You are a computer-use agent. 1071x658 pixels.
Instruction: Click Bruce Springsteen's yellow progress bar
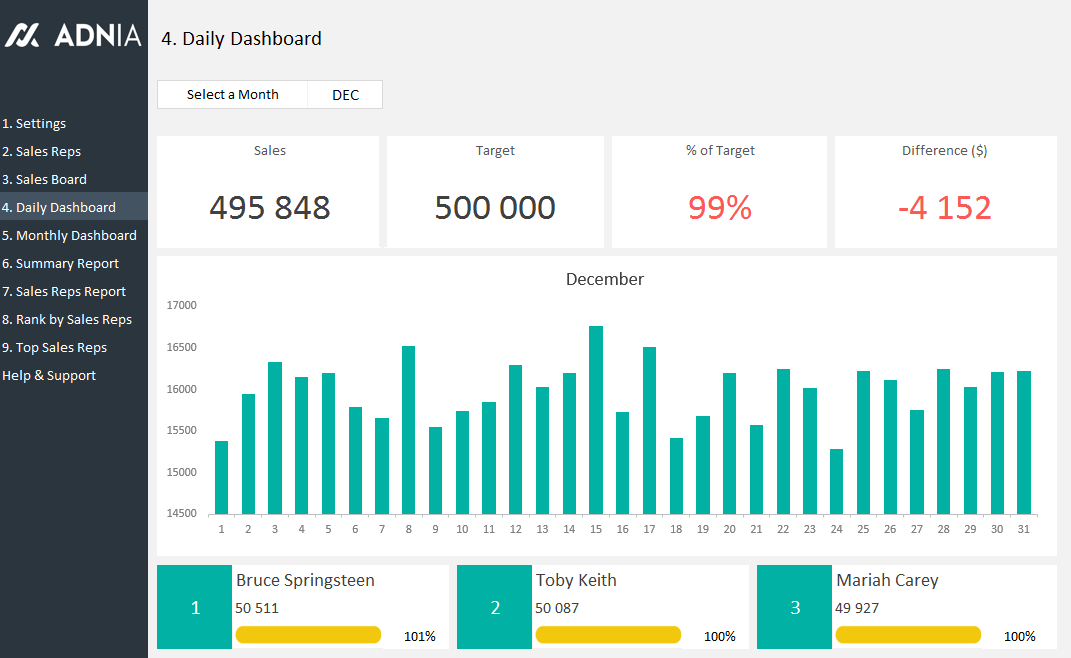[x=308, y=635]
